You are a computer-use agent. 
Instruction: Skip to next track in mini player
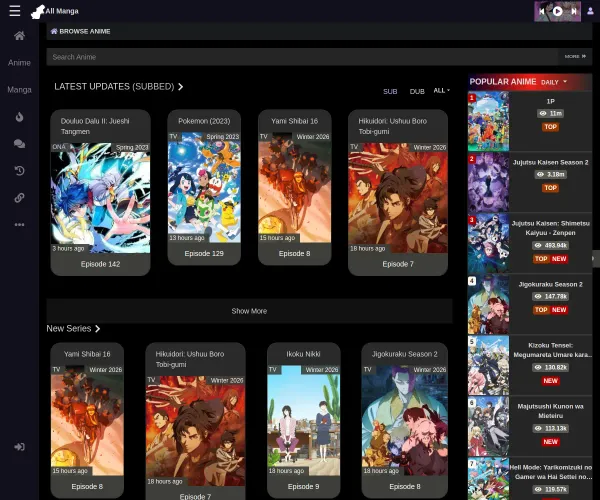(574, 11)
